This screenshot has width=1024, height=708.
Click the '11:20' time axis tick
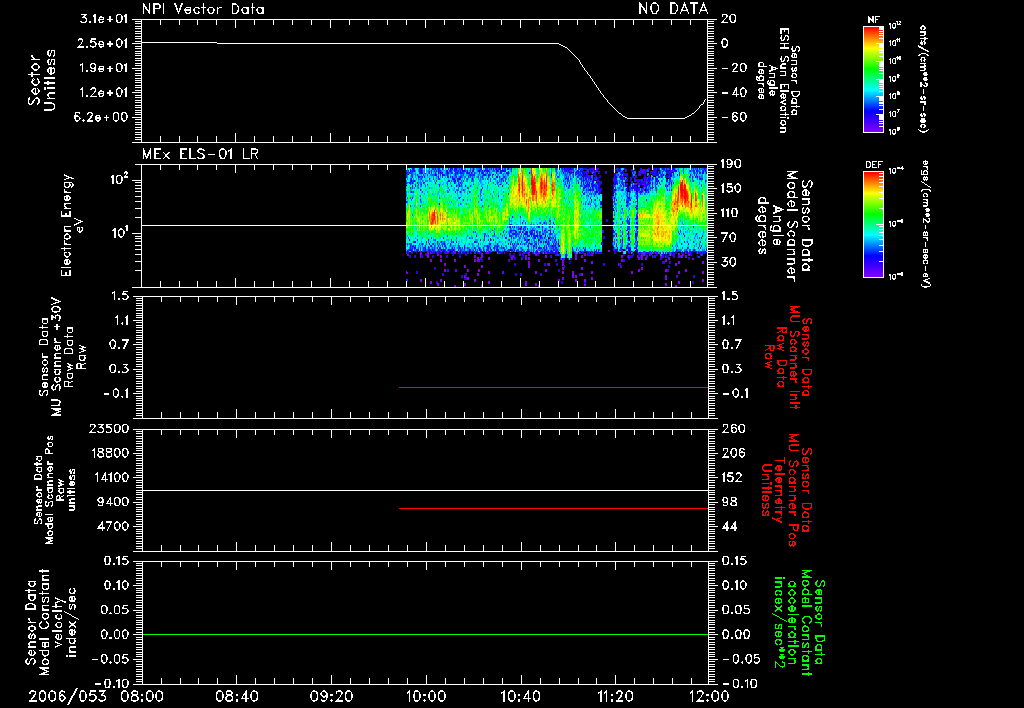(x=615, y=696)
